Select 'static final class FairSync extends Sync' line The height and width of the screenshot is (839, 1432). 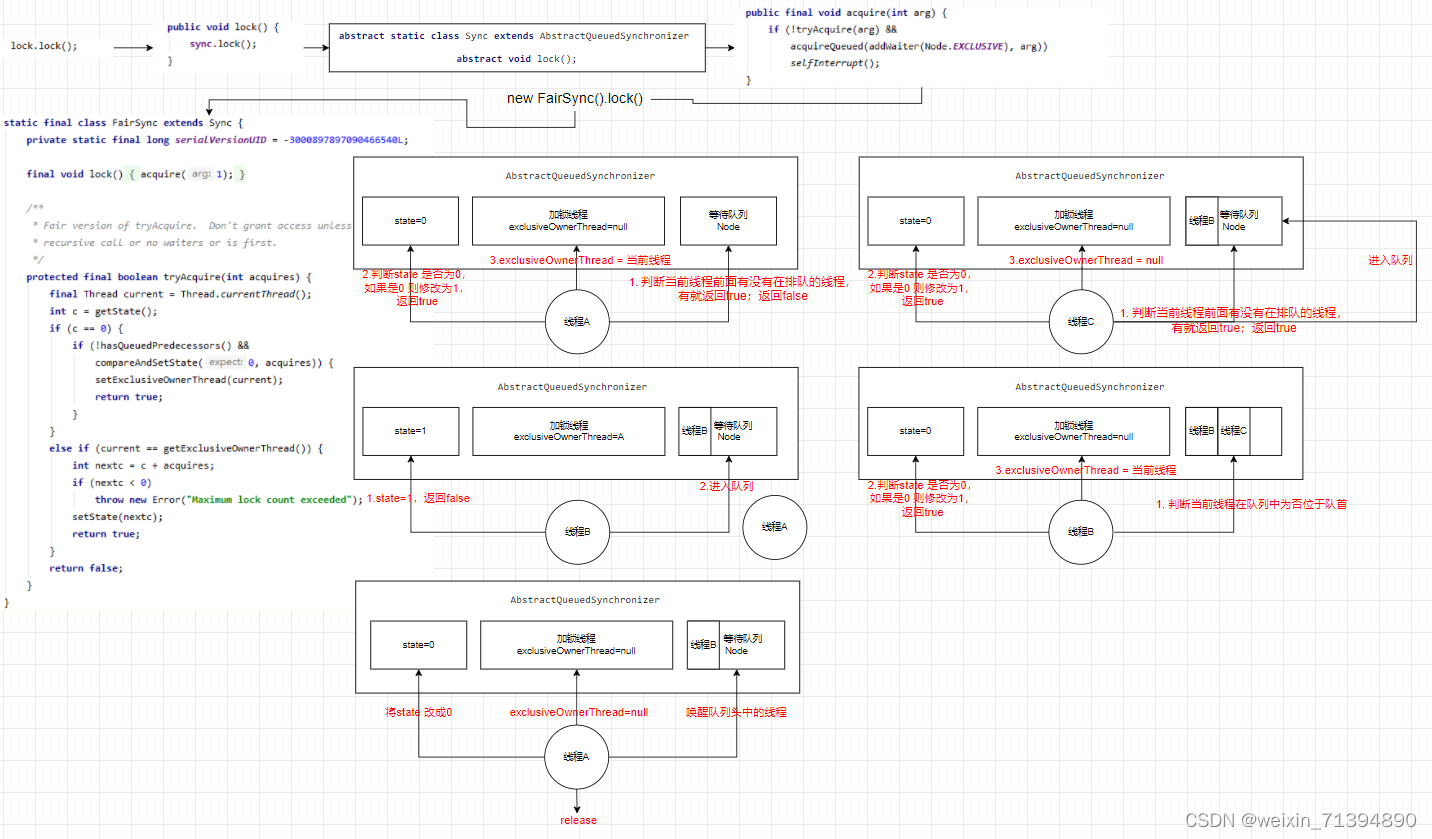pyautogui.click(x=123, y=123)
